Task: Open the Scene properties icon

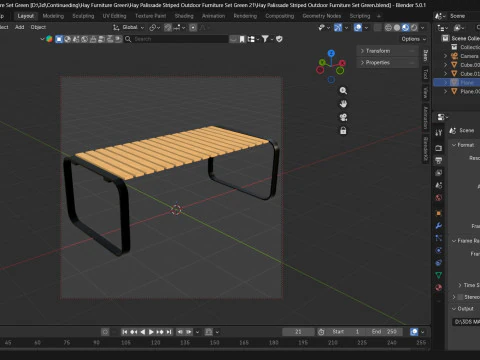Action: [x=439, y=185]
